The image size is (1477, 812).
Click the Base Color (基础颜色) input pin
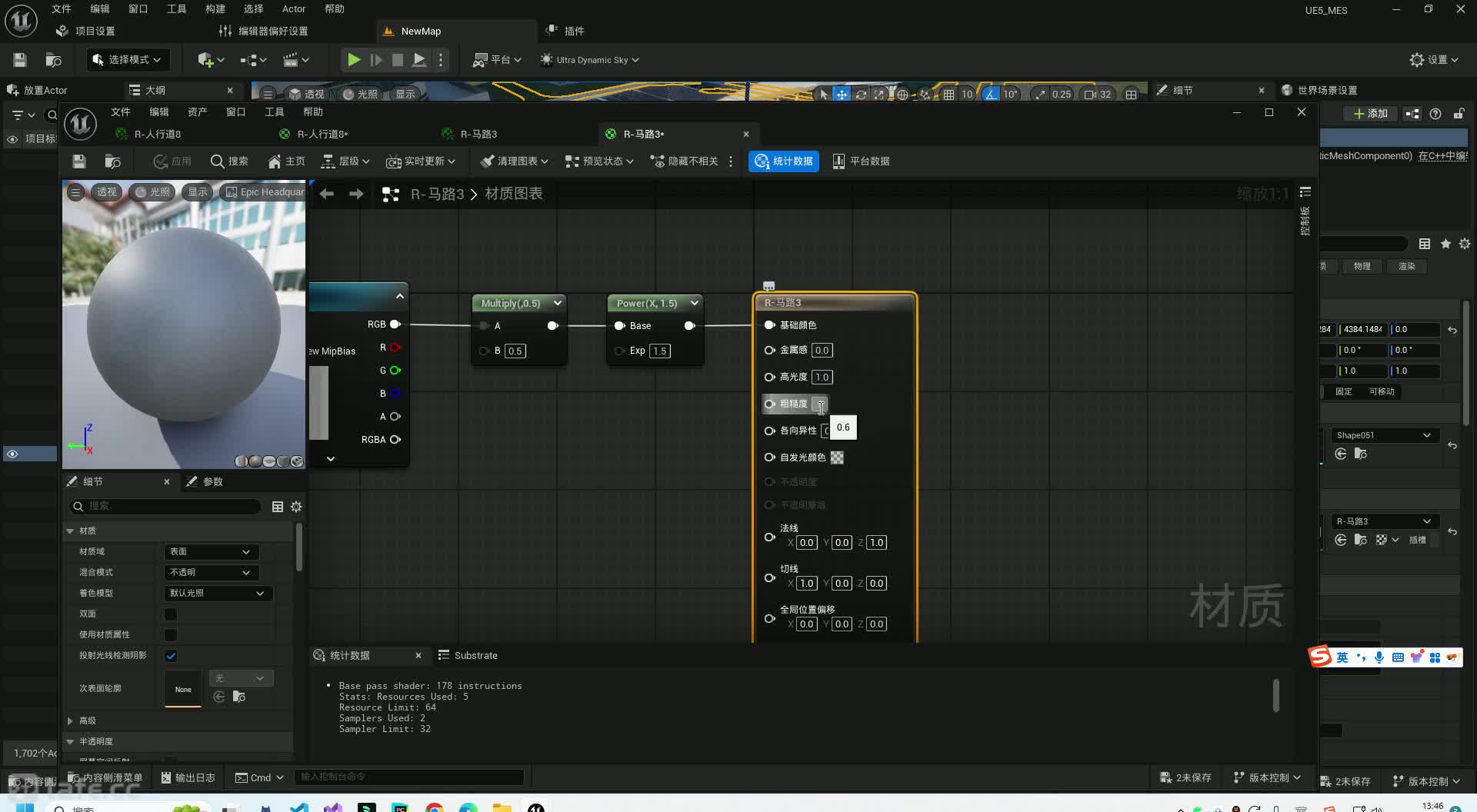(769, 325)
